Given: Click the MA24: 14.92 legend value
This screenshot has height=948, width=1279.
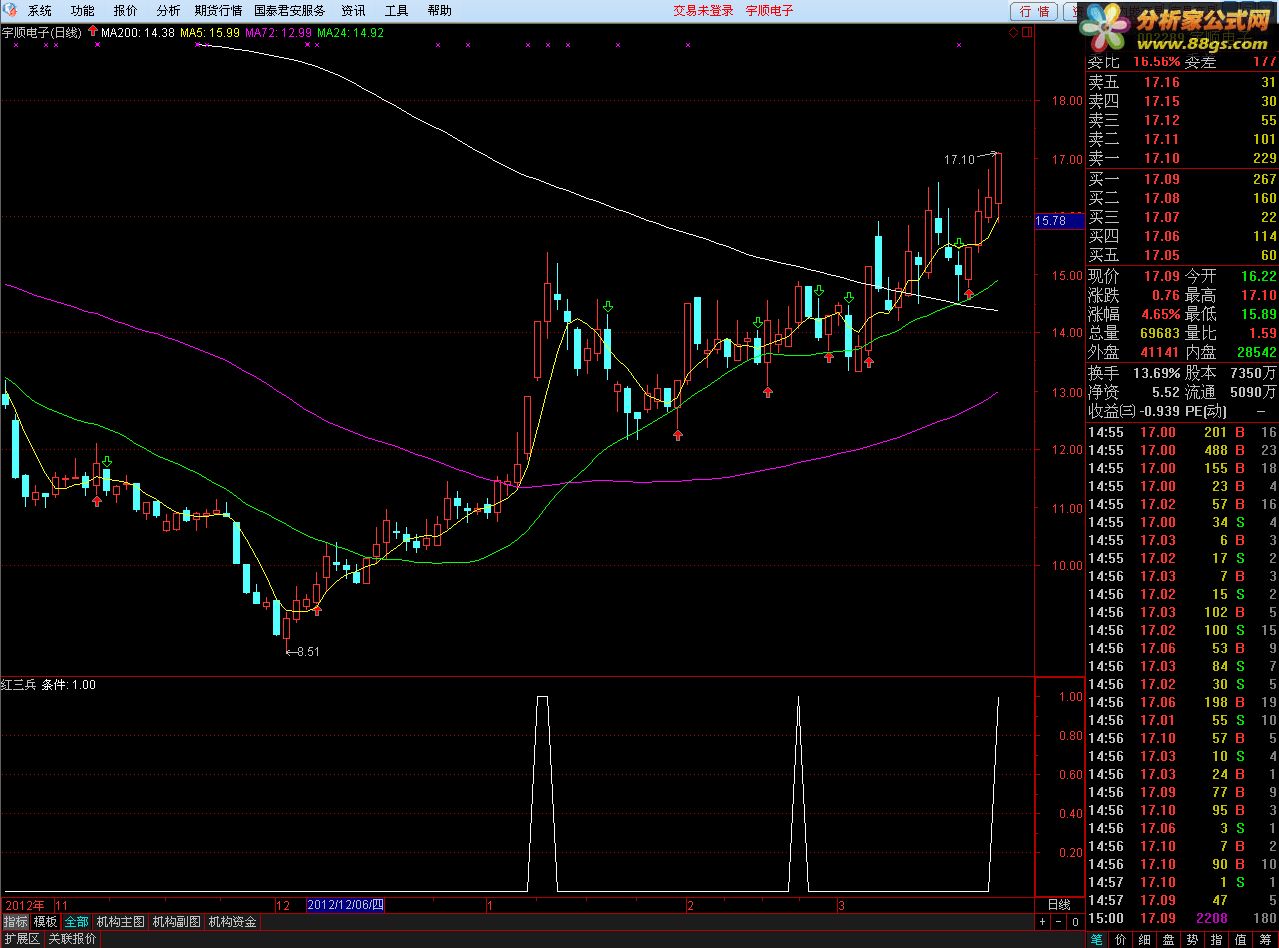Looking at the screenshot, I should (x=351, y=32).
